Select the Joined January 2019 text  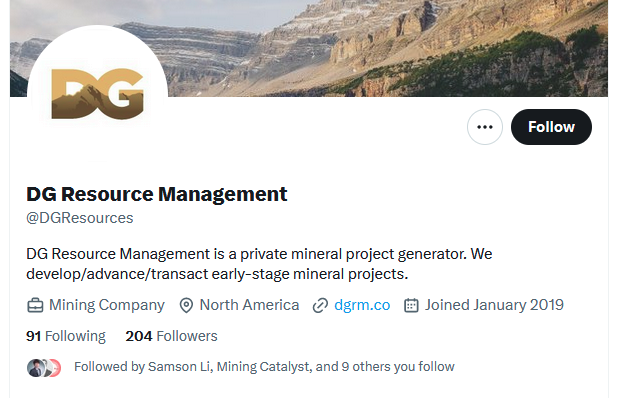(494, 305)
